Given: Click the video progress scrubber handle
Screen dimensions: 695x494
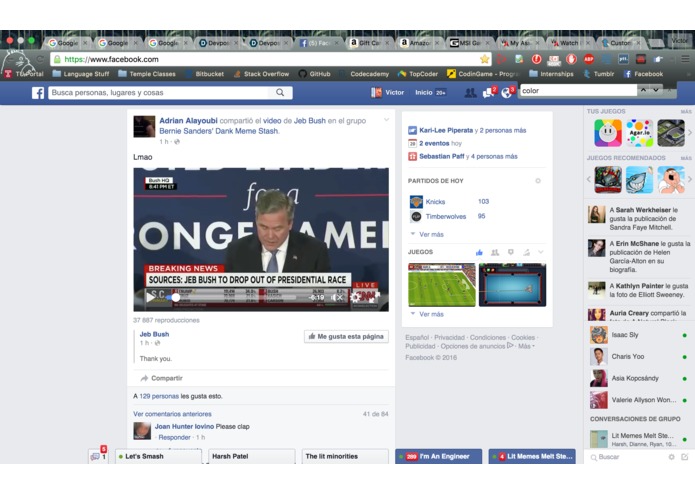Looking at the screenshot, I should tap(176, 298).
